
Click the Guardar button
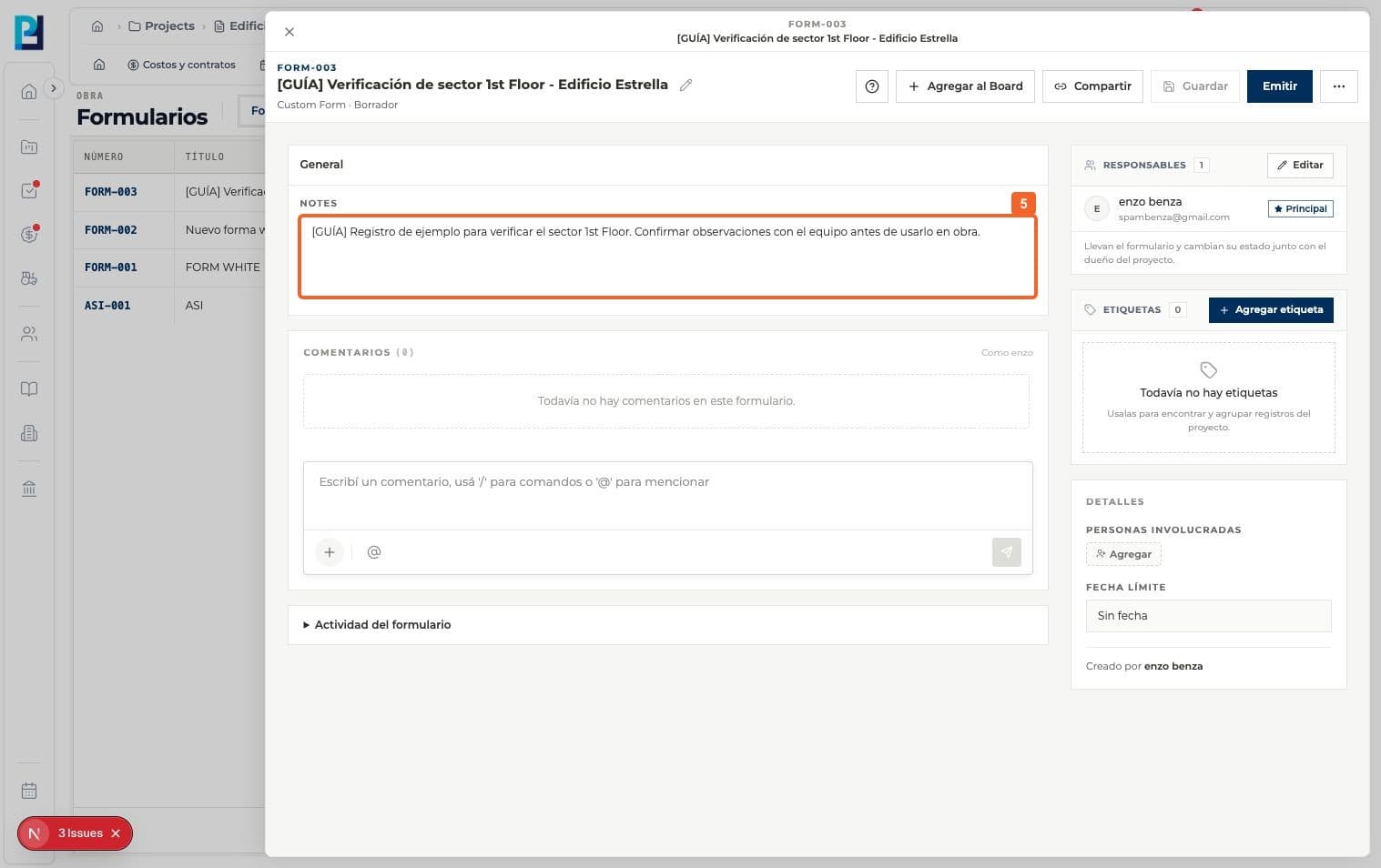pyautogui.click(x=1195, y=86)
